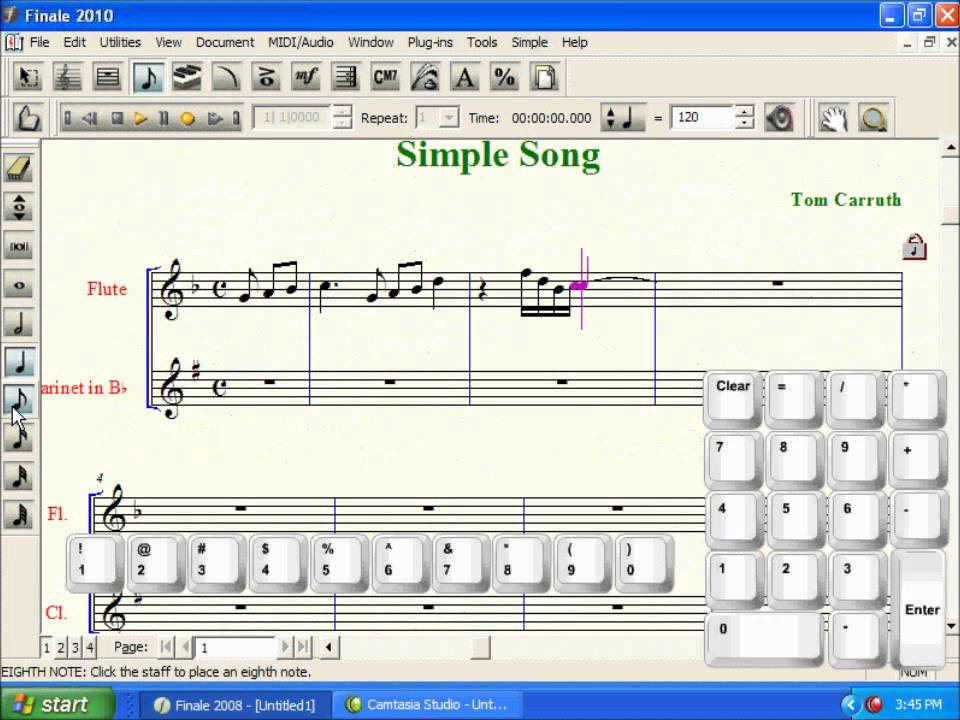This screenshot has width=960, height=720.
Task: Click the document icon beside File menu
Action: [x=13, y=42]
